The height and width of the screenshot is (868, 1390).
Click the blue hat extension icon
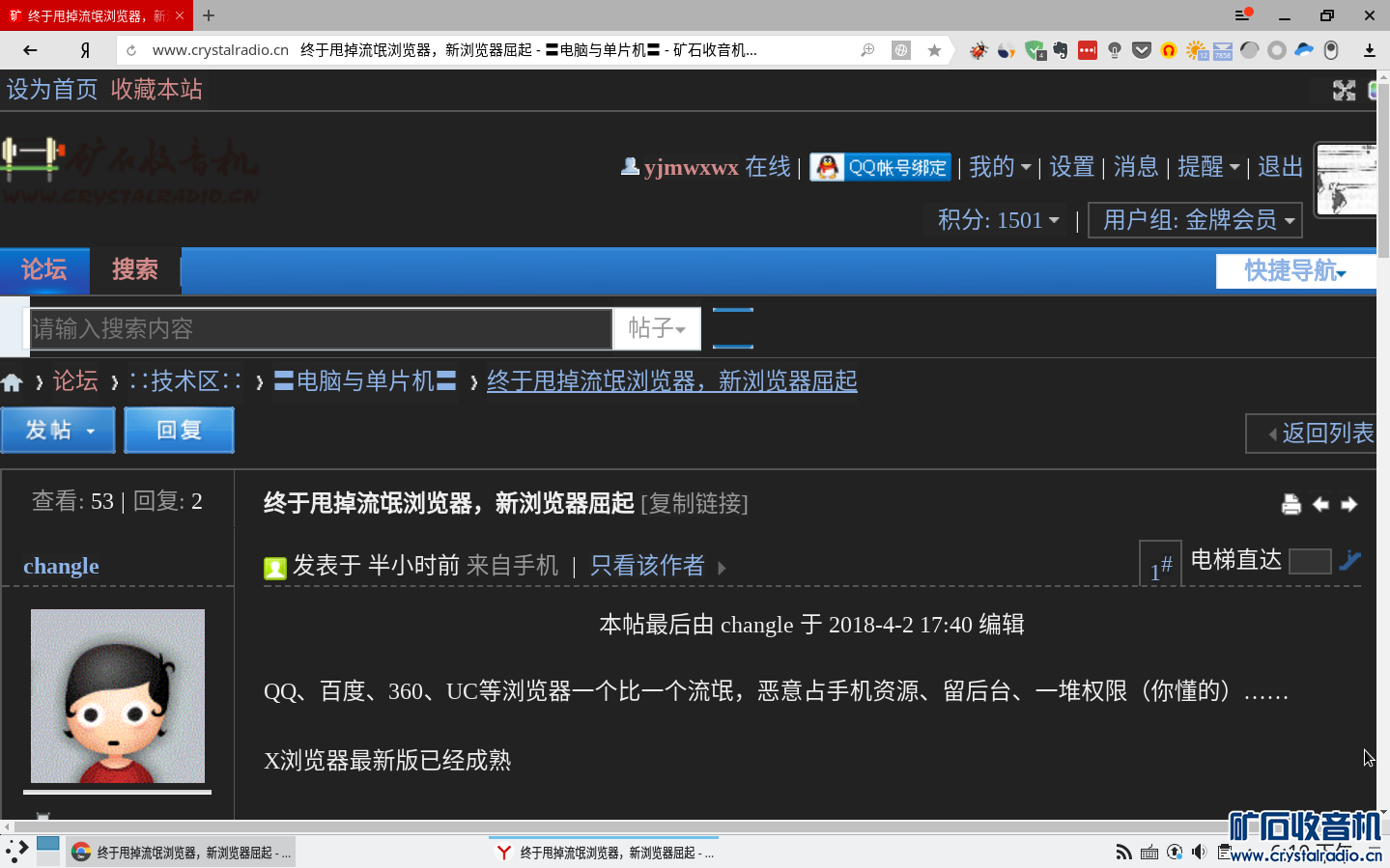click(1304, 50)
